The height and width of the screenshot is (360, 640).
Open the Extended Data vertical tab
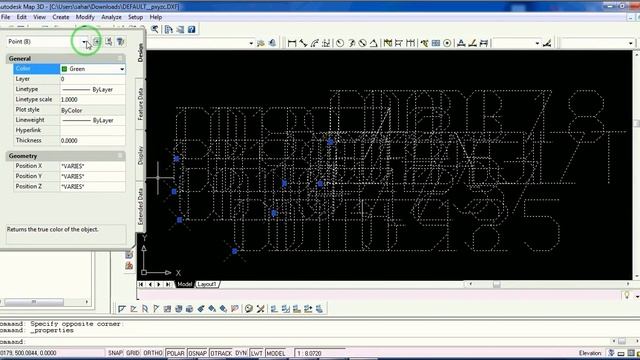(140, 206)
